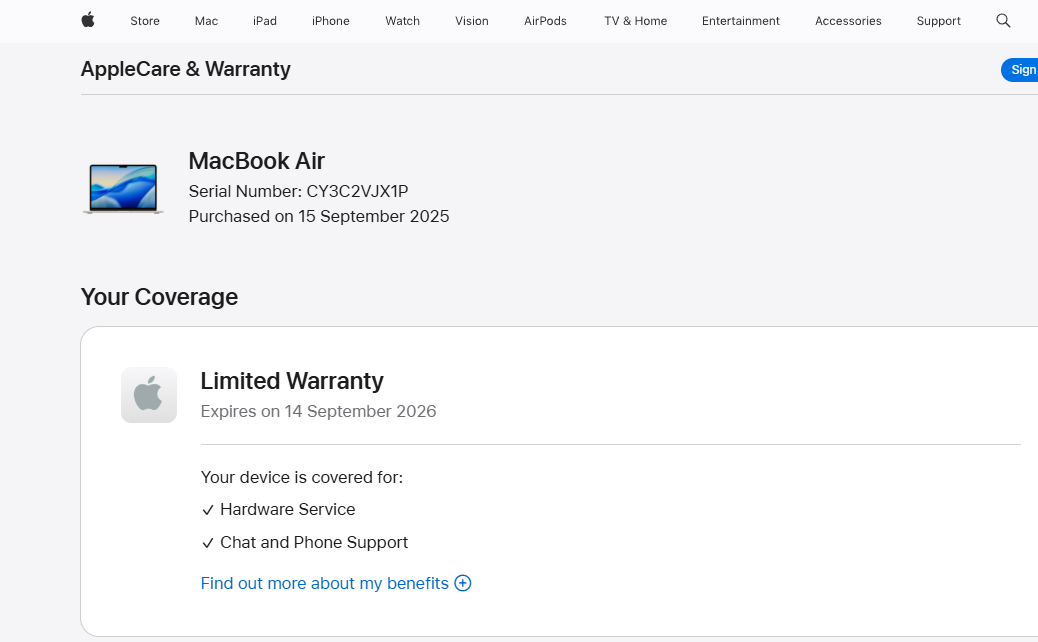Image resolution: width=1038 pixels, height=642 pixels.
Task: Open the search magnifier icon
Action: (1003, 20)
